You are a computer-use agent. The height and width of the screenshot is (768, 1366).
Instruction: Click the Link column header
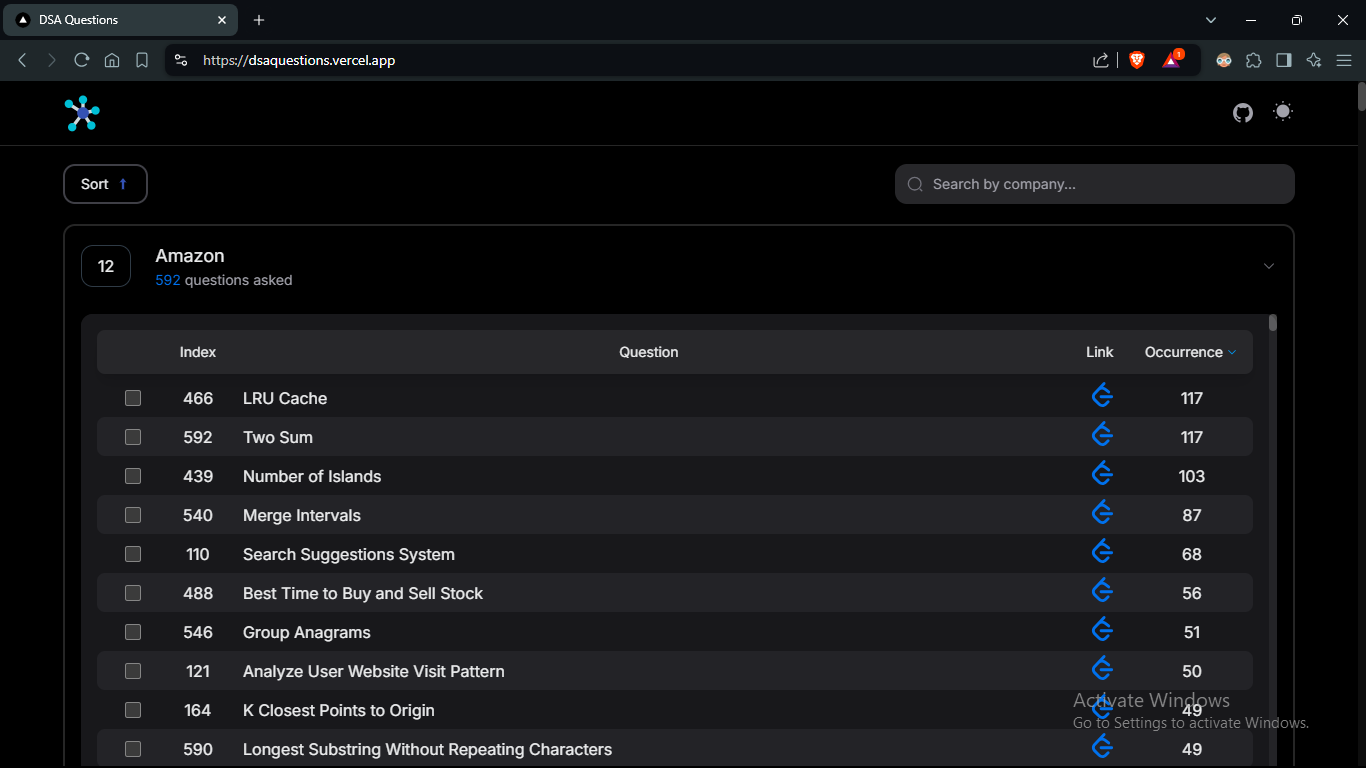pos(1100,352)
